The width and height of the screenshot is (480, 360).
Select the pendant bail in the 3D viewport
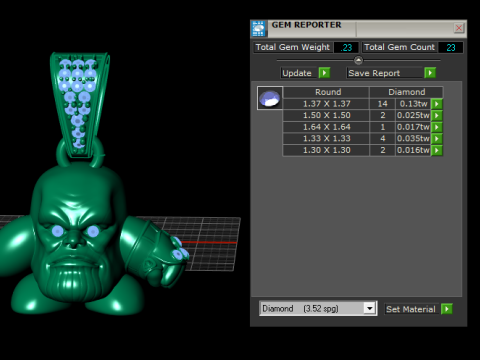pos(79,105)
